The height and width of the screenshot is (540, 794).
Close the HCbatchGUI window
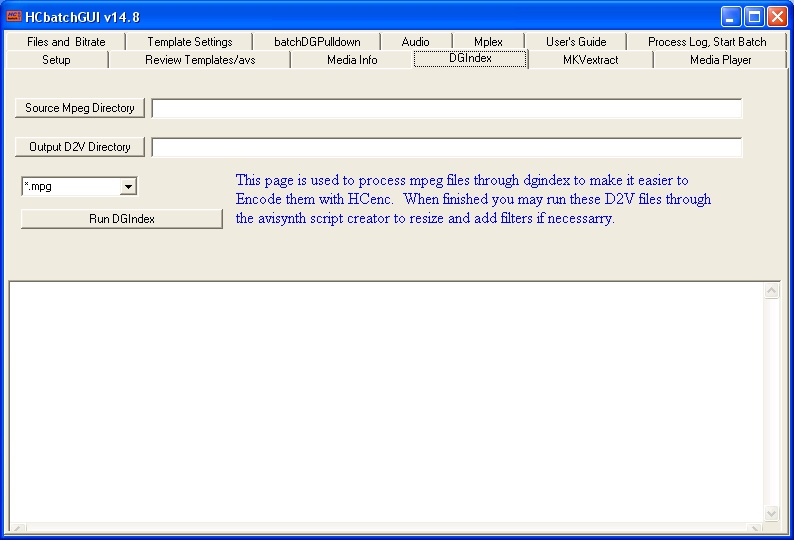pos(777,17)
